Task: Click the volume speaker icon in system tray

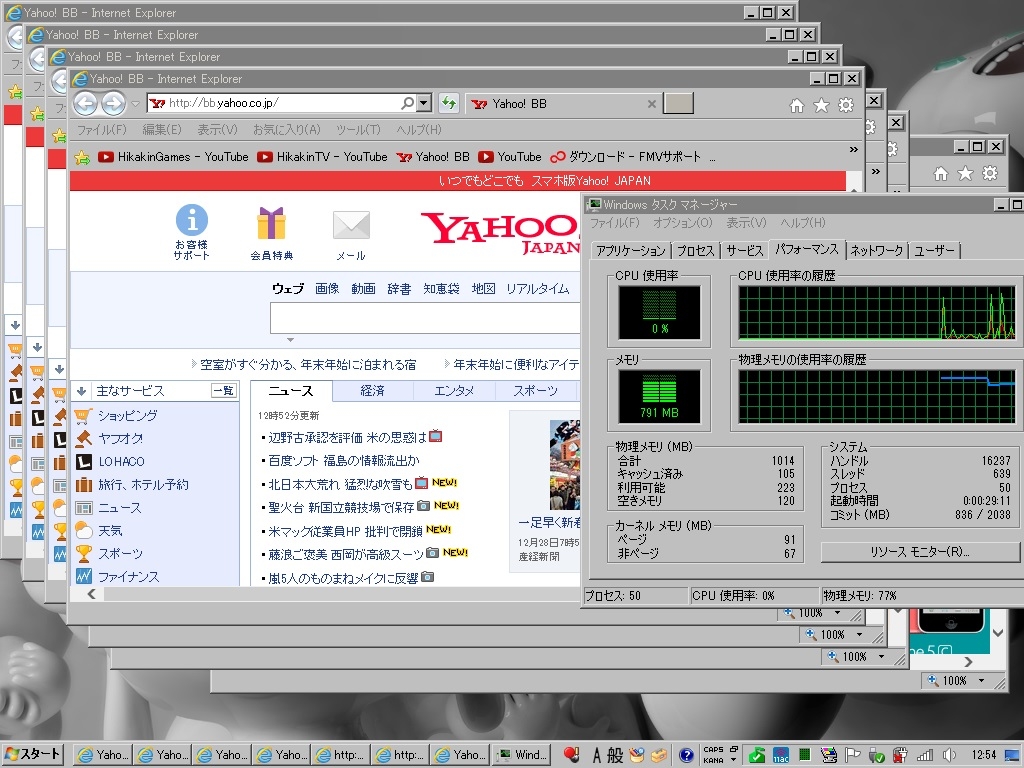Action: coord(950,755)
